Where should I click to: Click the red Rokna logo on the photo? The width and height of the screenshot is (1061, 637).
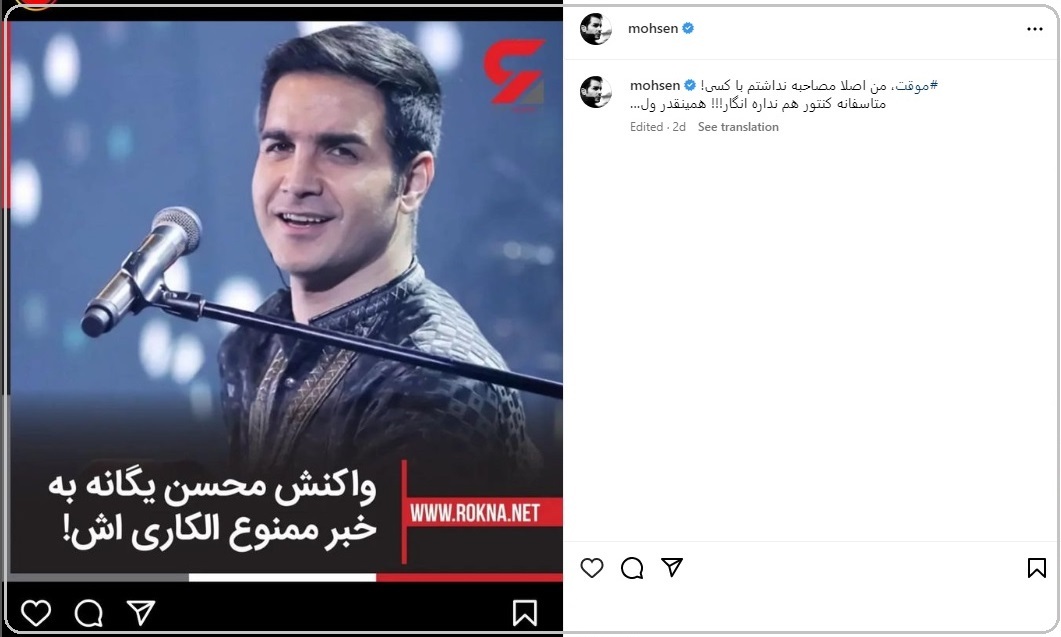click(x=514, y=72)
